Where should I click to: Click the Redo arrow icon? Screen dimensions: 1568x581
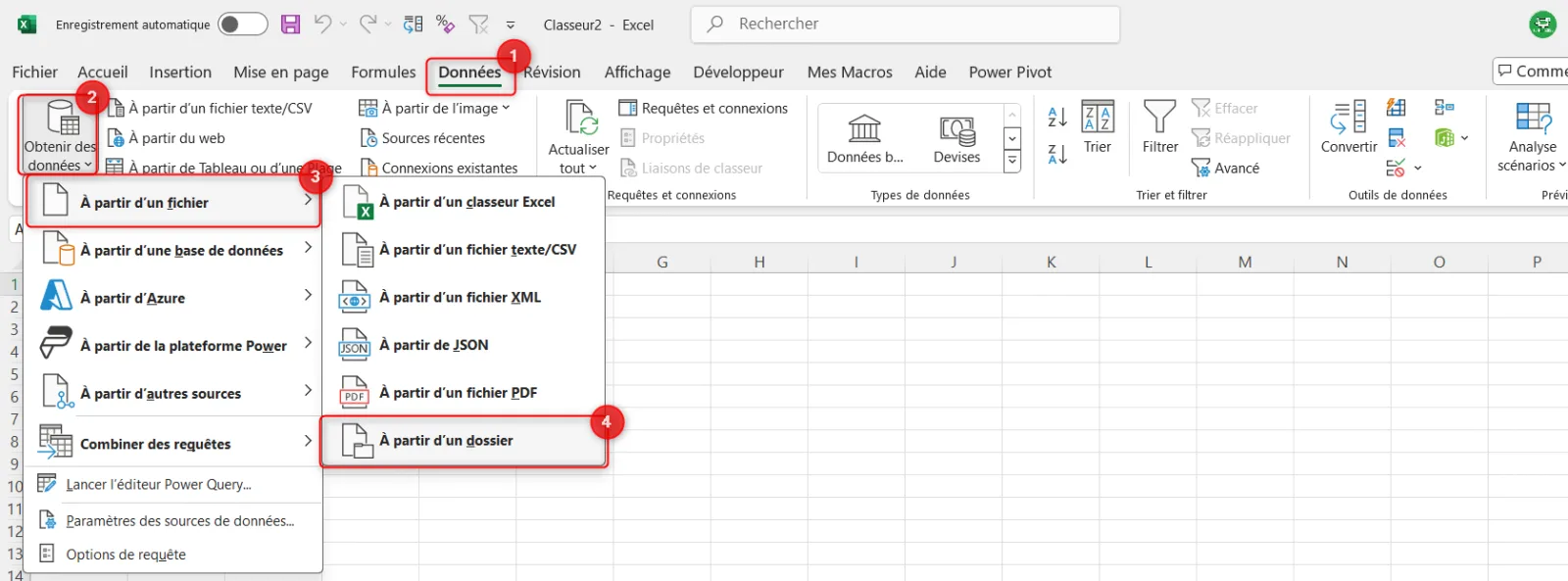click(367, 24)
